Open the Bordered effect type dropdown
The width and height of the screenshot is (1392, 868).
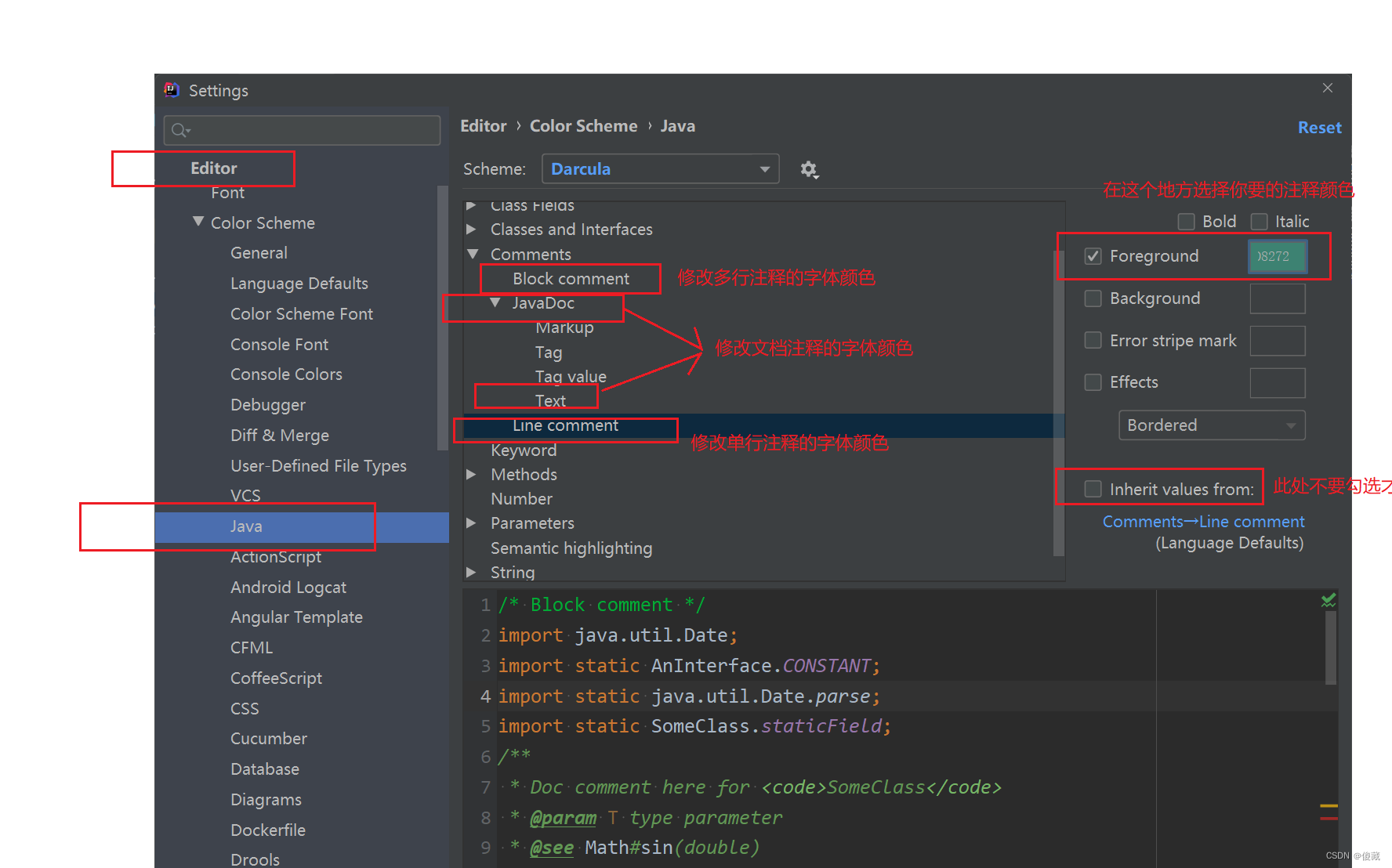[x=1212, y=425]
